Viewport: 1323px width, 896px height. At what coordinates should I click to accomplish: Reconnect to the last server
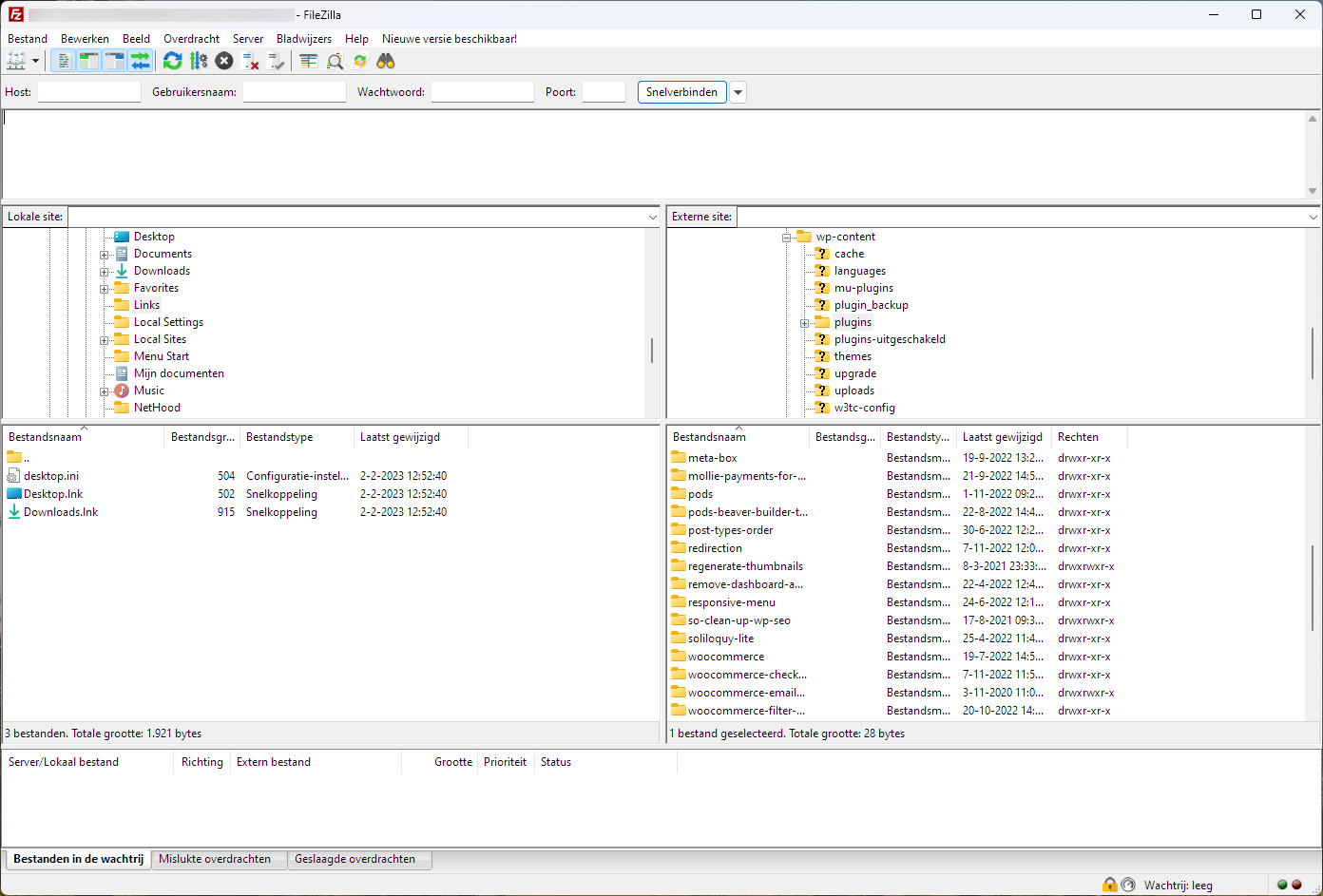point(276,61)
